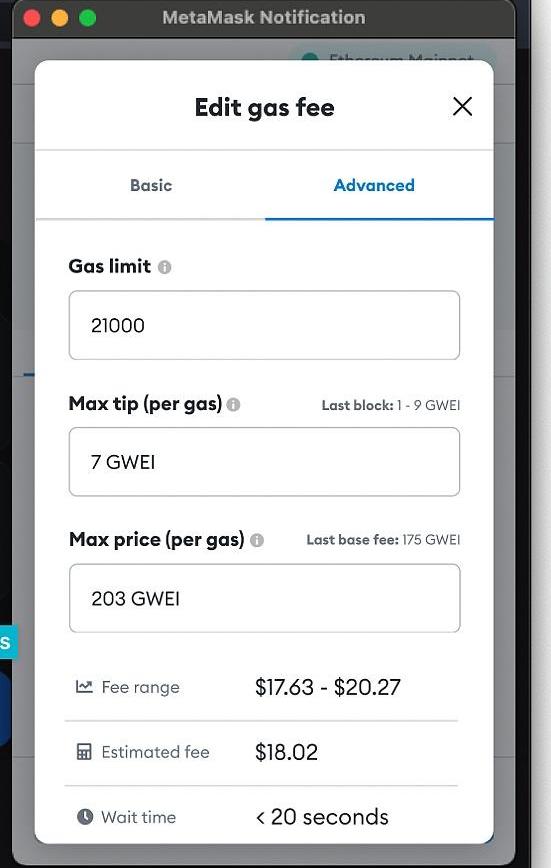Click the fee range $17.63 - $20.27 value
Image resolution: width=551 pixels, height=868 pixels.
pyautogui.click(x=327, y=687)
